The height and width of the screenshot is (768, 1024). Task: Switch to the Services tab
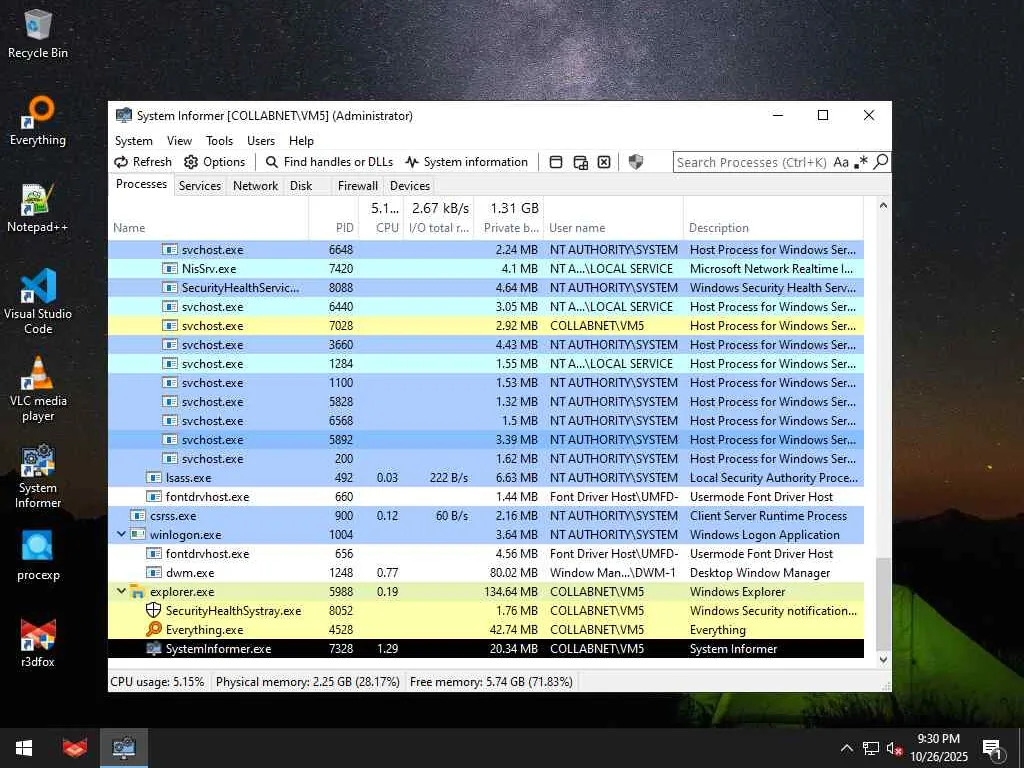[200, 185]
